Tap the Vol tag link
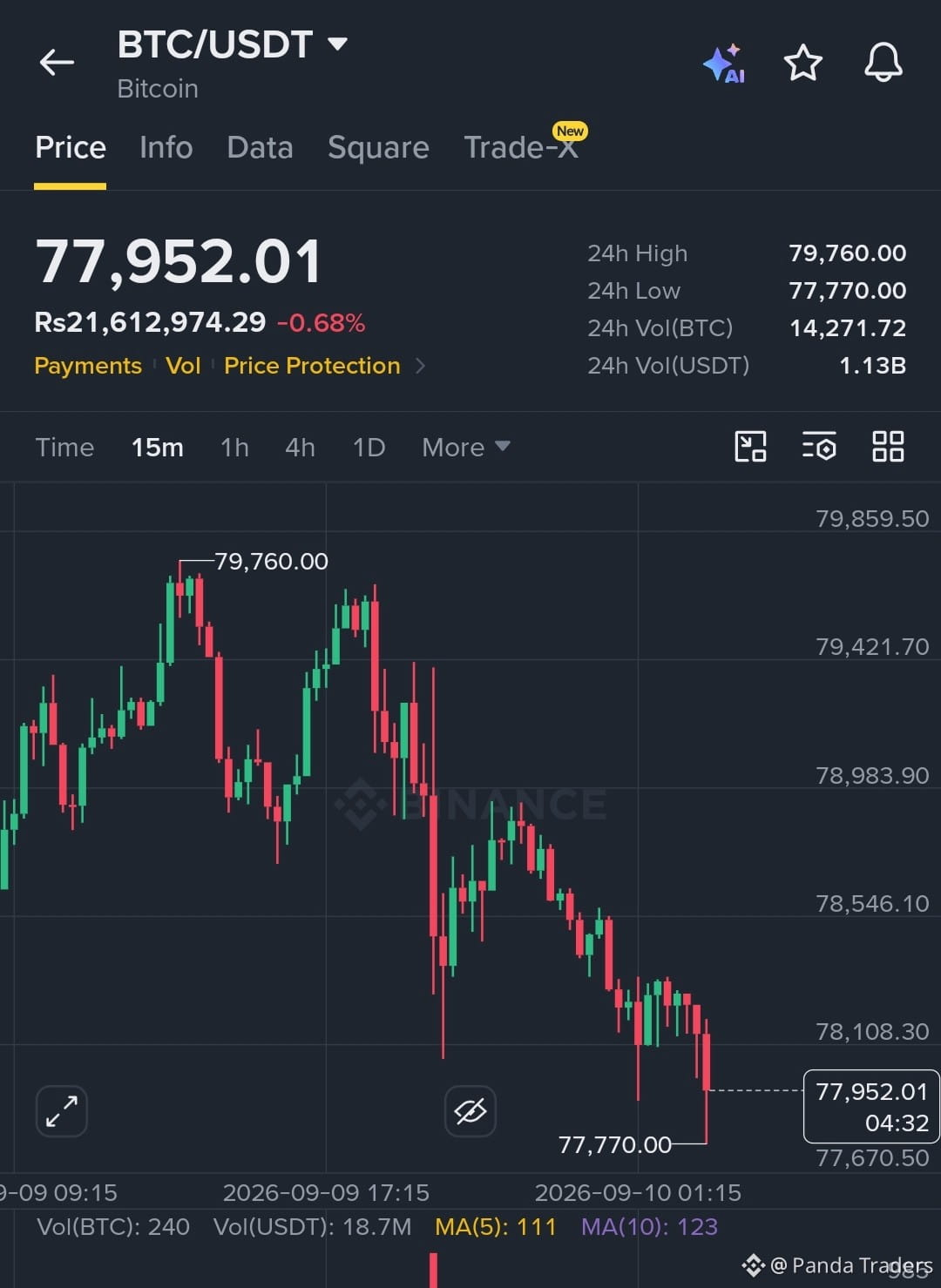The image size is (941, 1288). click(x=183, y=366)
